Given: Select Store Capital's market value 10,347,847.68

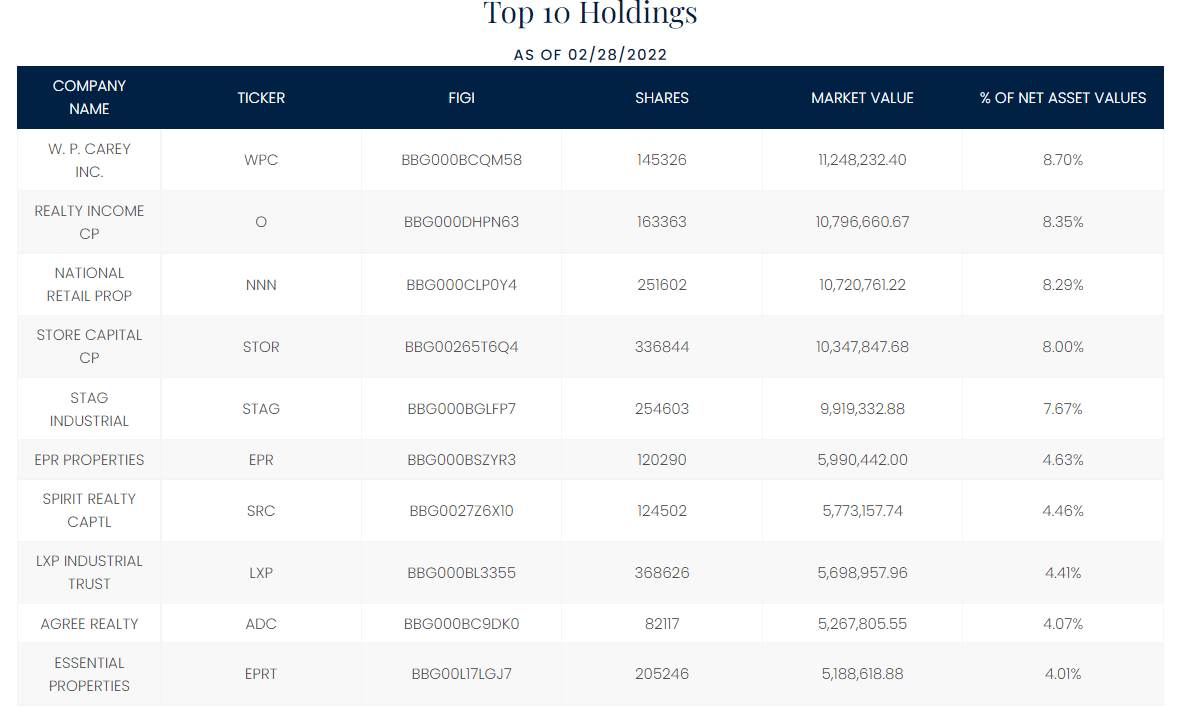Looking at the screenshot, I should [862, 347].
